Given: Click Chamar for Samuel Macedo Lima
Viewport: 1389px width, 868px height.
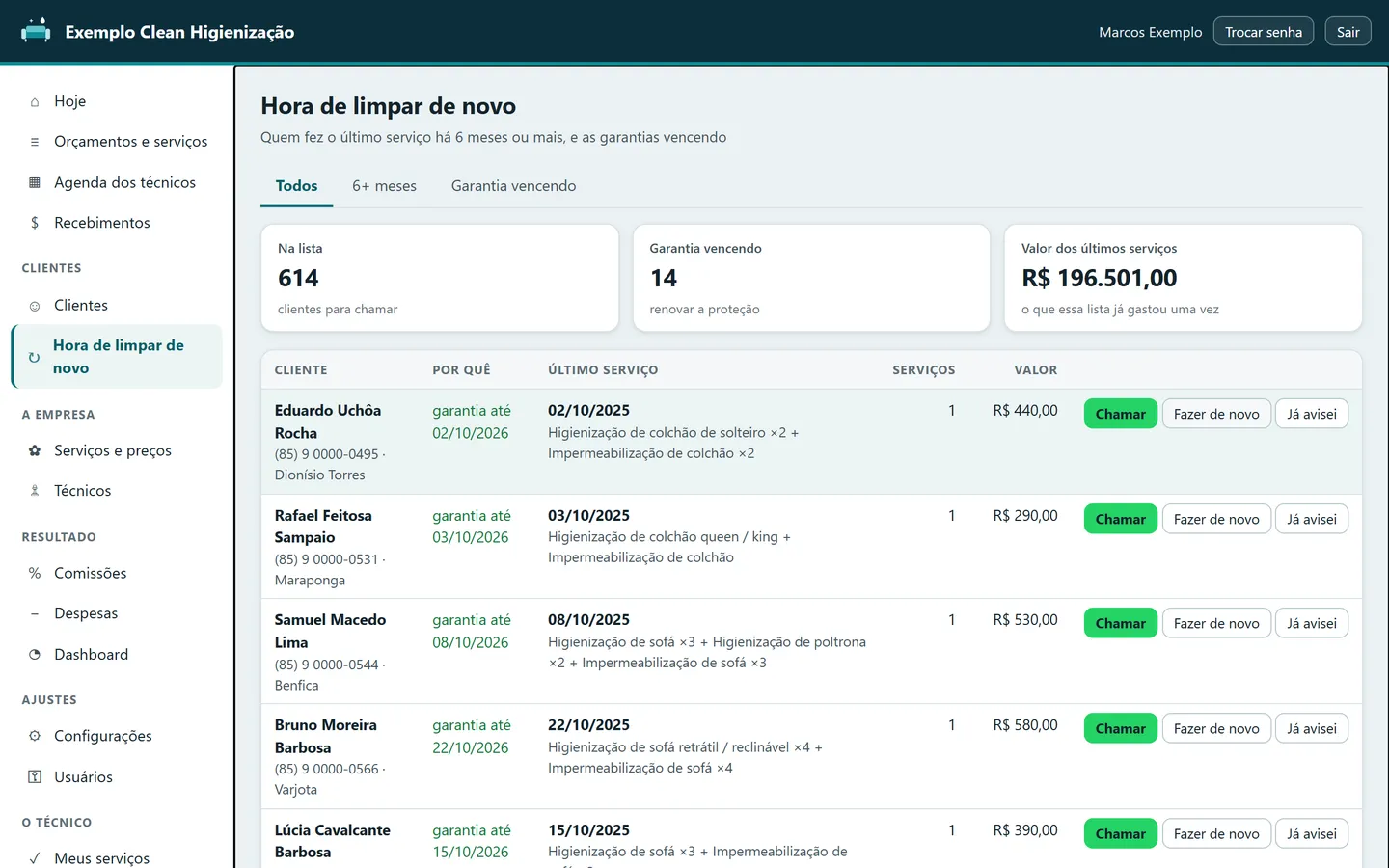Looking at the screenshot, I should point(1120,623).
